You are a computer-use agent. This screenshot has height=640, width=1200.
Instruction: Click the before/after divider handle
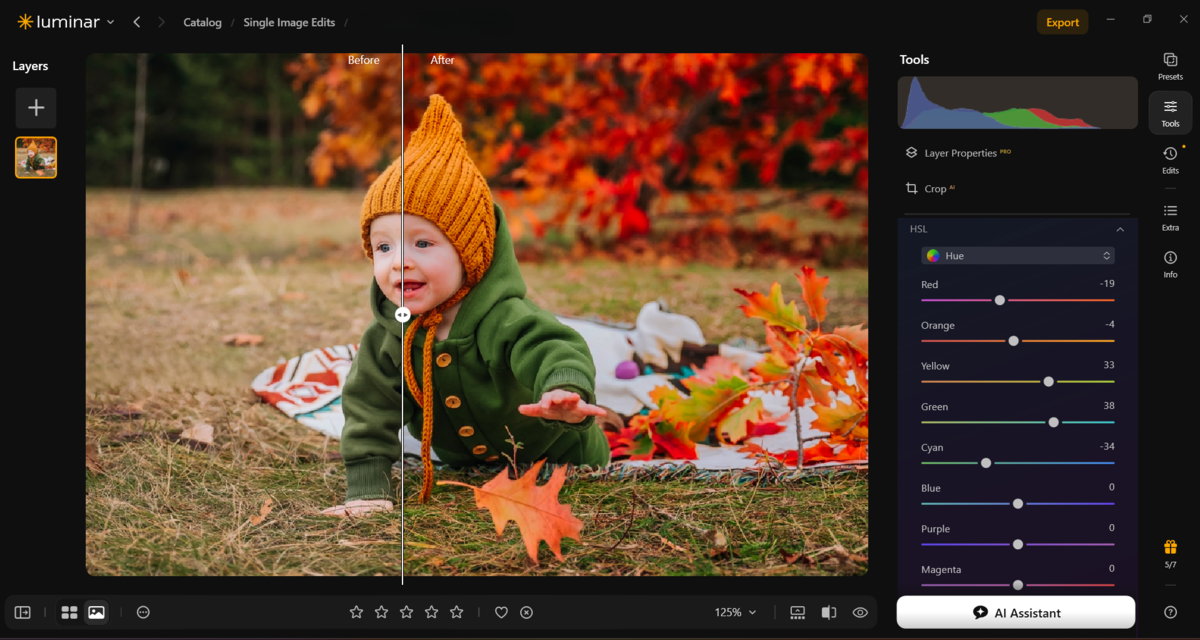pos(402,314)
